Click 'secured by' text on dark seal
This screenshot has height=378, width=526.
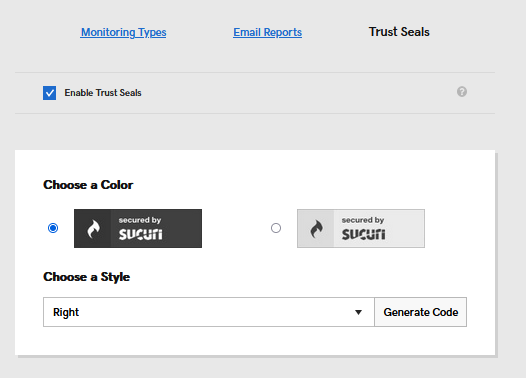pyautogui.click(x=140, y=220)
